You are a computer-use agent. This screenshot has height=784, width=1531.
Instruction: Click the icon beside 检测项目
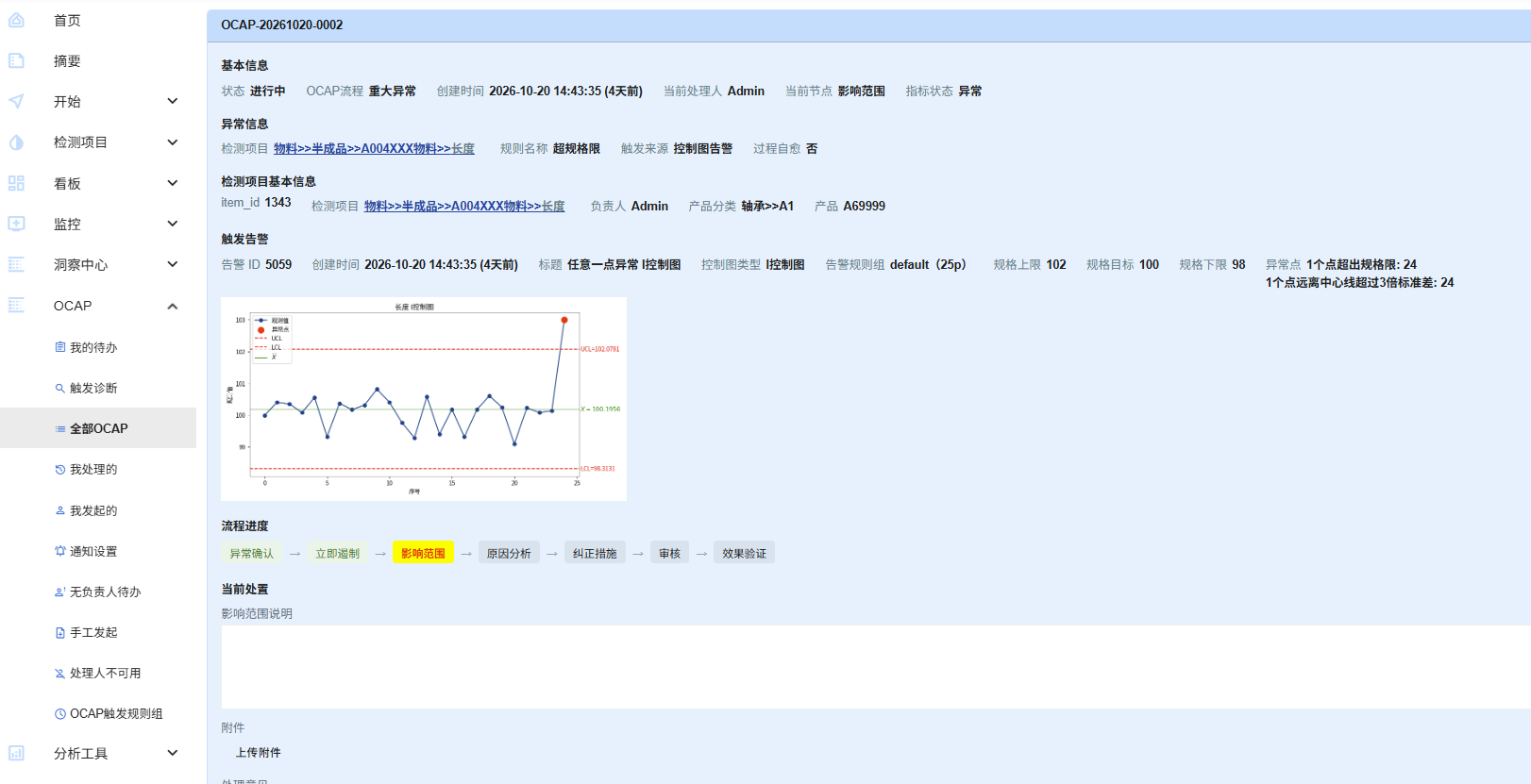click(x=16, y=142)
